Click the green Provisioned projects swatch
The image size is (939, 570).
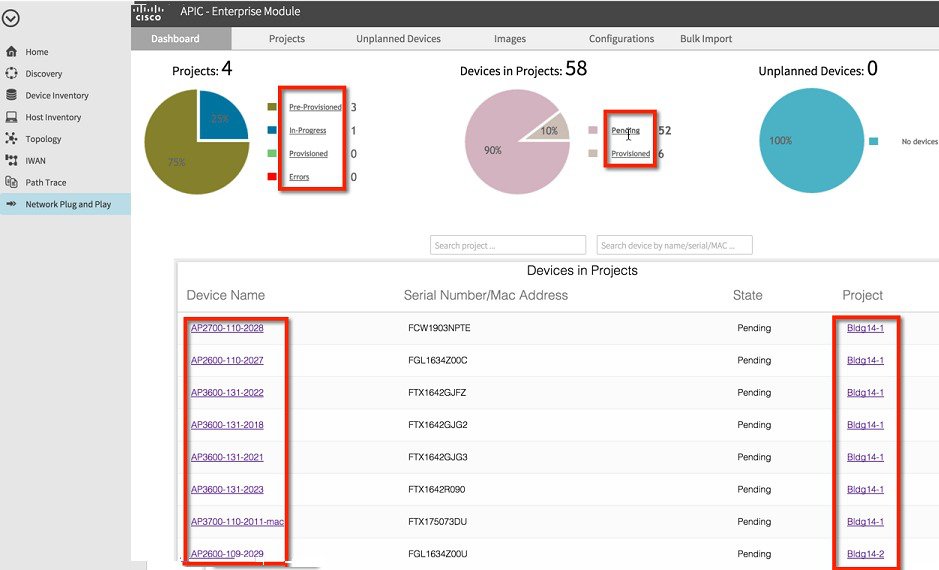[x=272, y=153]
